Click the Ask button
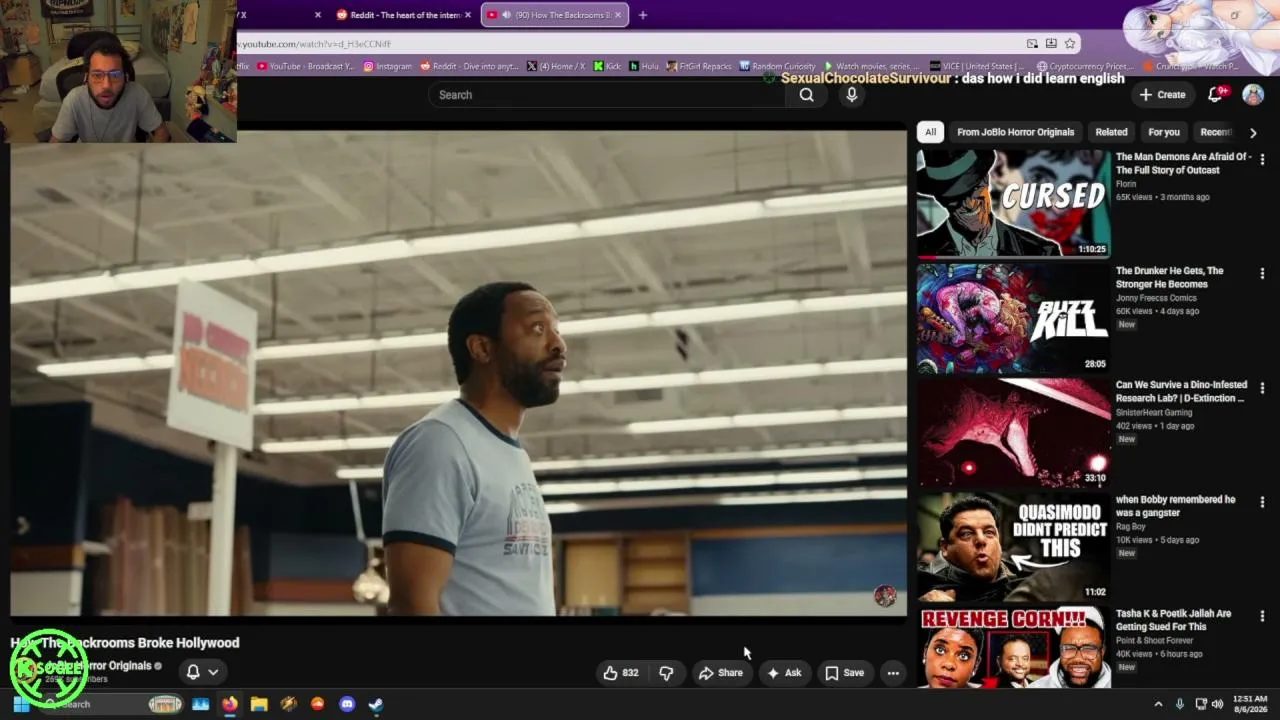 coord(784,673)
